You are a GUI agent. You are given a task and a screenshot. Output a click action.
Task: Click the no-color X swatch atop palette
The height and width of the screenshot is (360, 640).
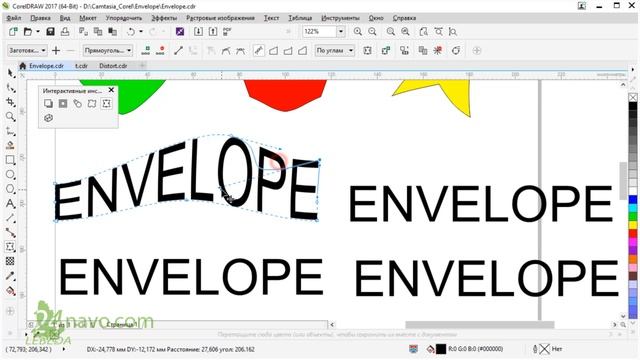pyautogui.click(x=633, y=97)
